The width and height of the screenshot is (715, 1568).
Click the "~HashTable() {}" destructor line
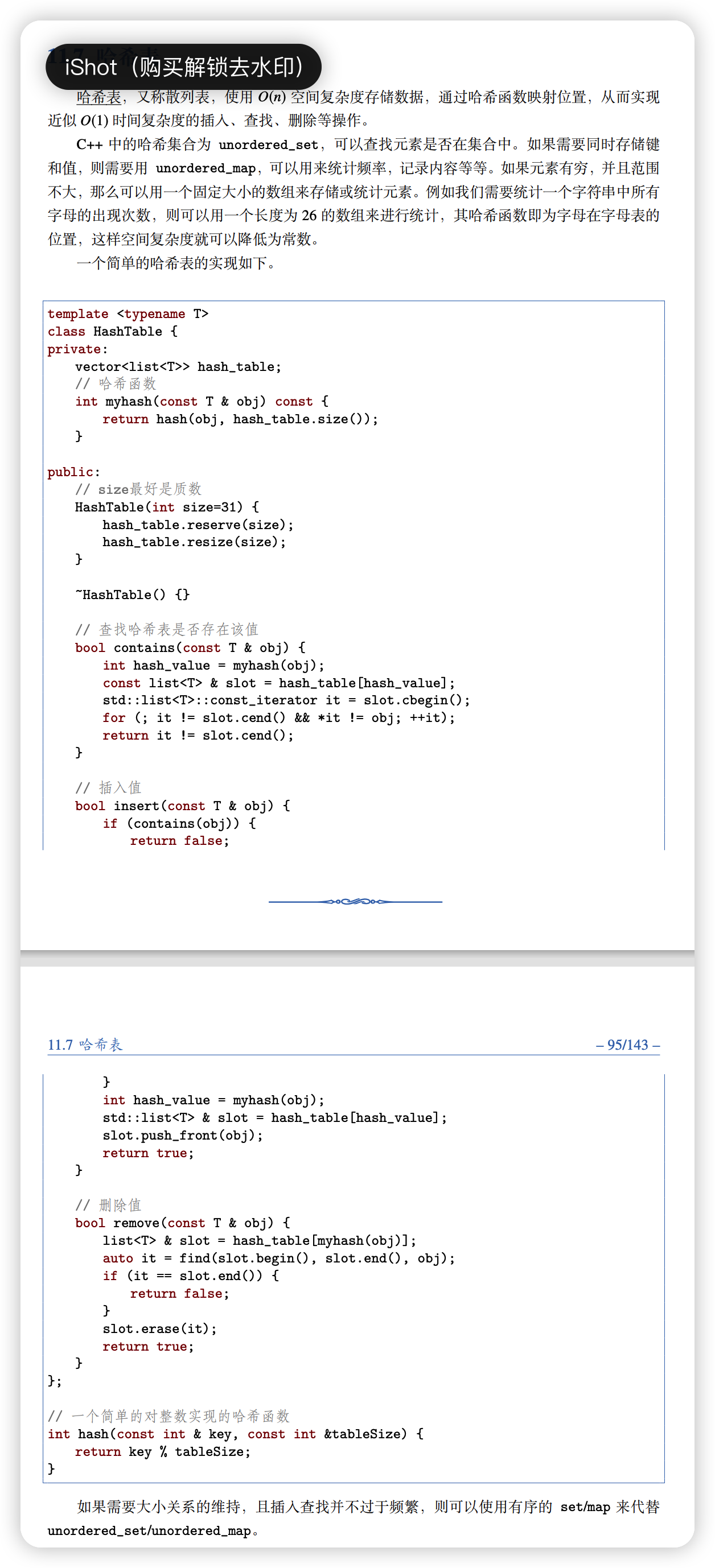point(132,595)
